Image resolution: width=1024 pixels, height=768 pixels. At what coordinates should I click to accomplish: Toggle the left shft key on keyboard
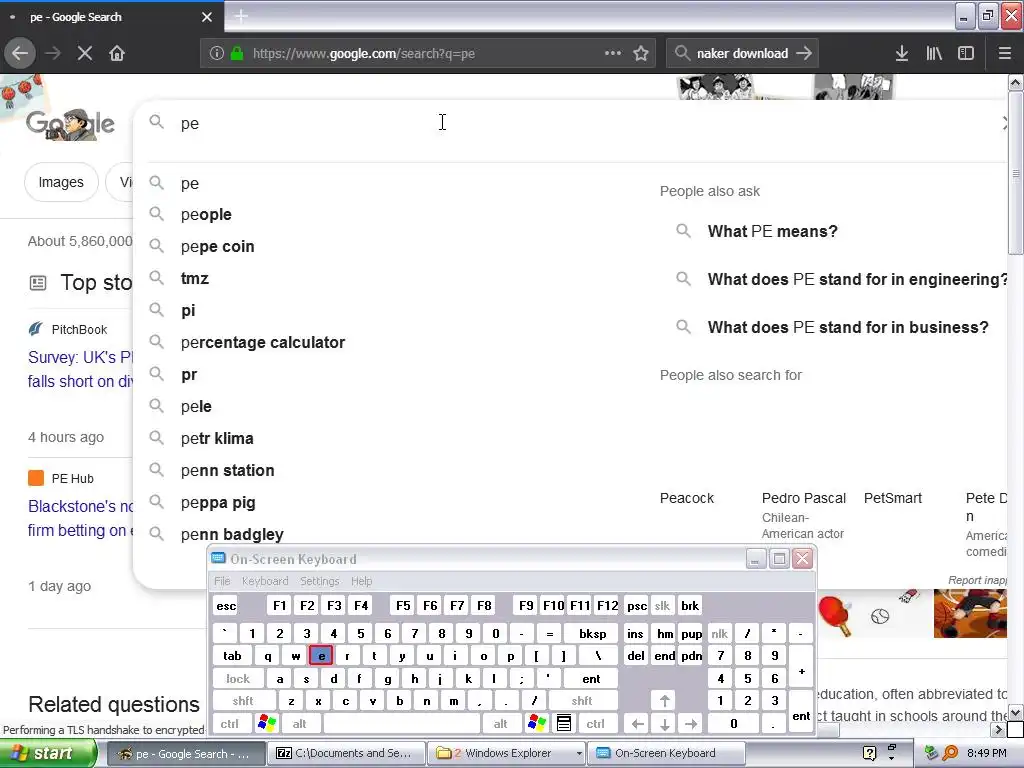243,701
